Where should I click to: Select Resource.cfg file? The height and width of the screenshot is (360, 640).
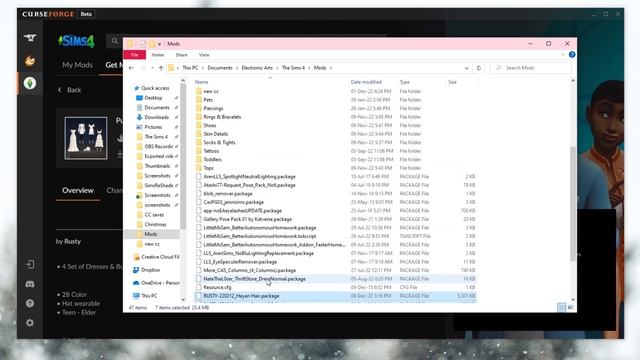pyautogui.click(x=217, y=287)
